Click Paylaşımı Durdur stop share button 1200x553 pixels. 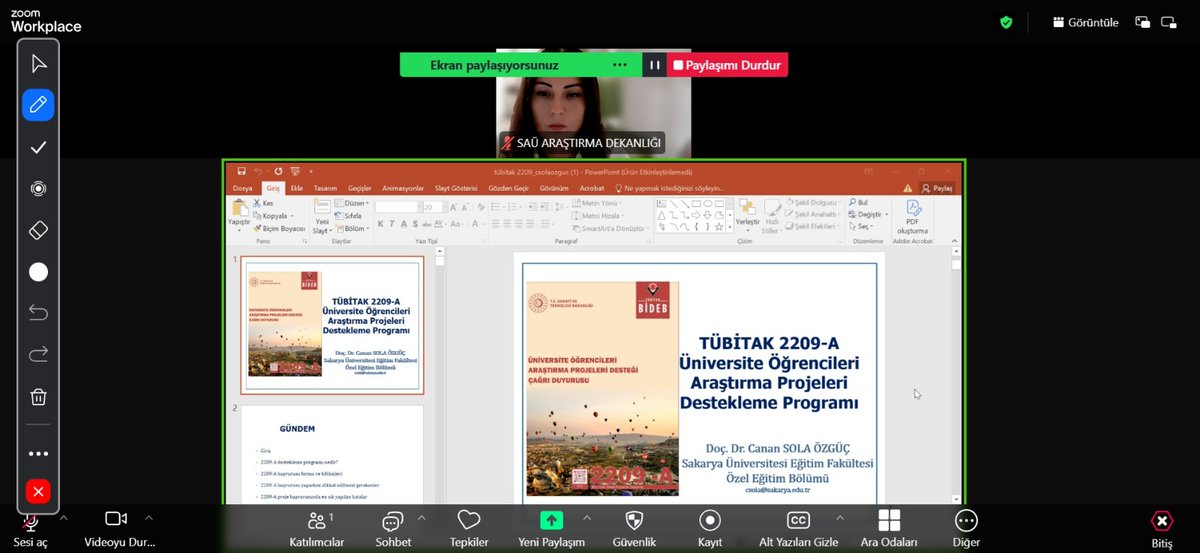pos(727,65)
